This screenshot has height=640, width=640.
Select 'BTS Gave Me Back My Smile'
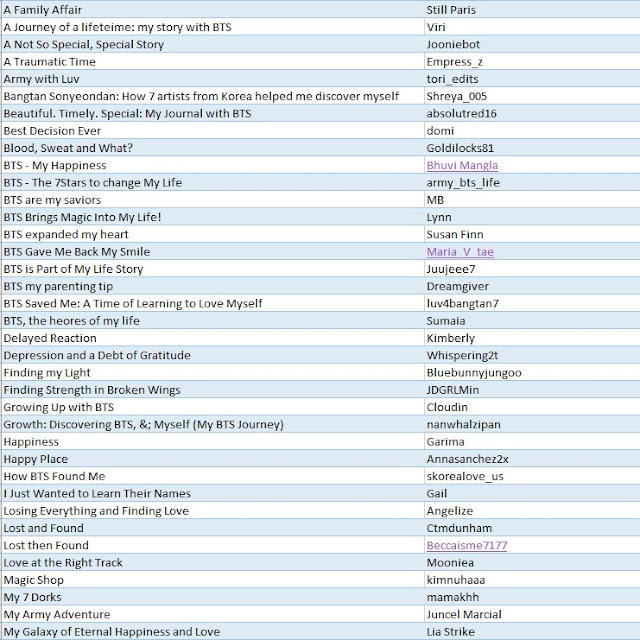[x=213, y=252]
